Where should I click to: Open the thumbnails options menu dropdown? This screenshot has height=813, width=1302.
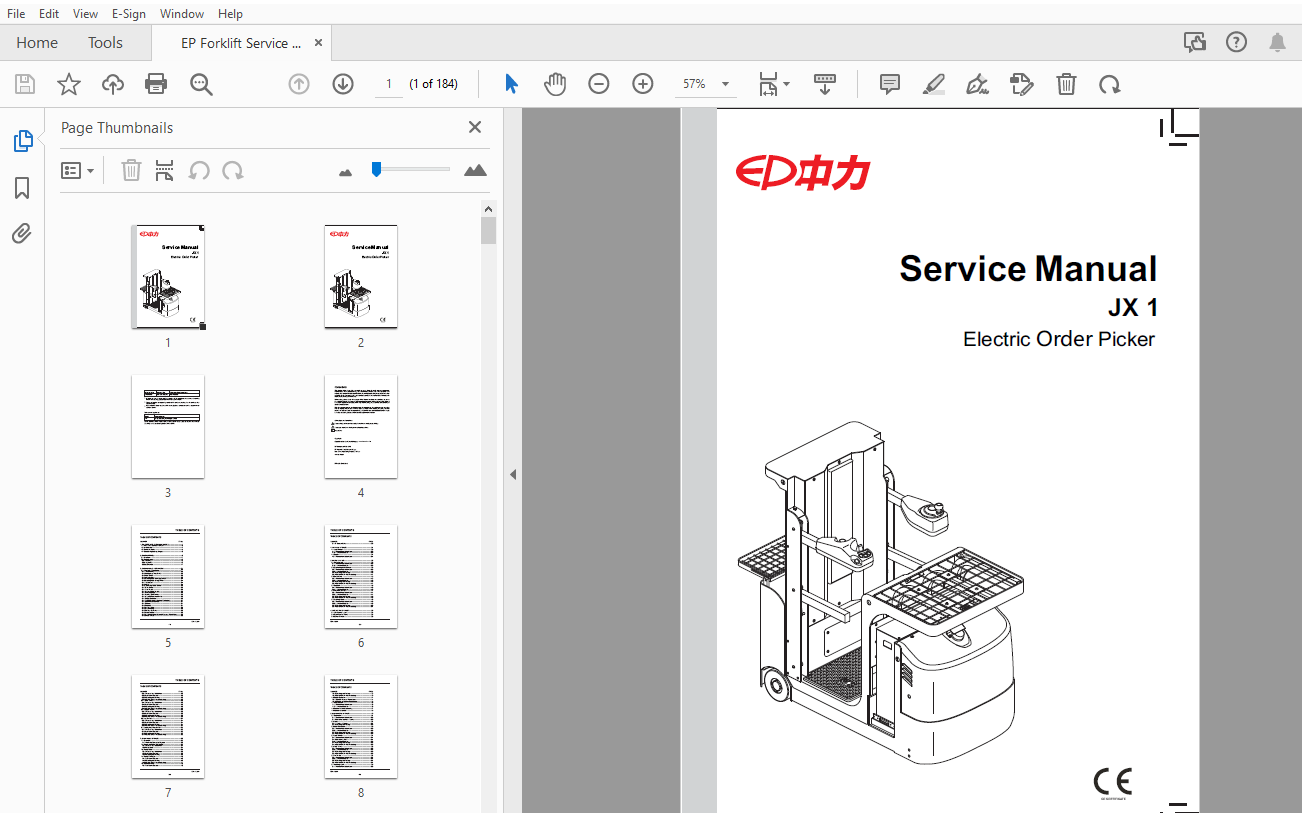tap(78, 171)
